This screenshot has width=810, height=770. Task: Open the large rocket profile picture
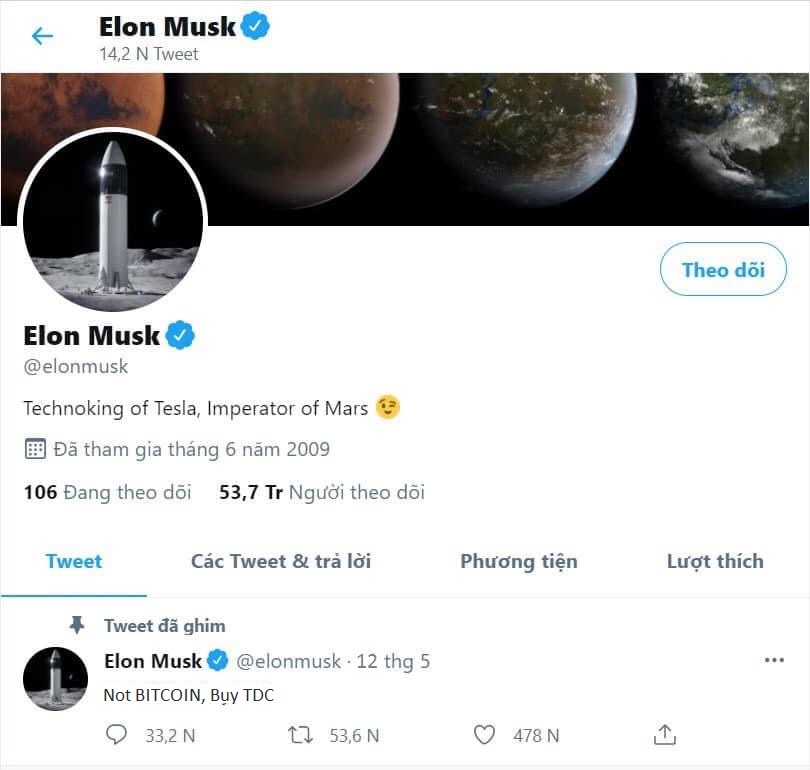coord(112,221)
